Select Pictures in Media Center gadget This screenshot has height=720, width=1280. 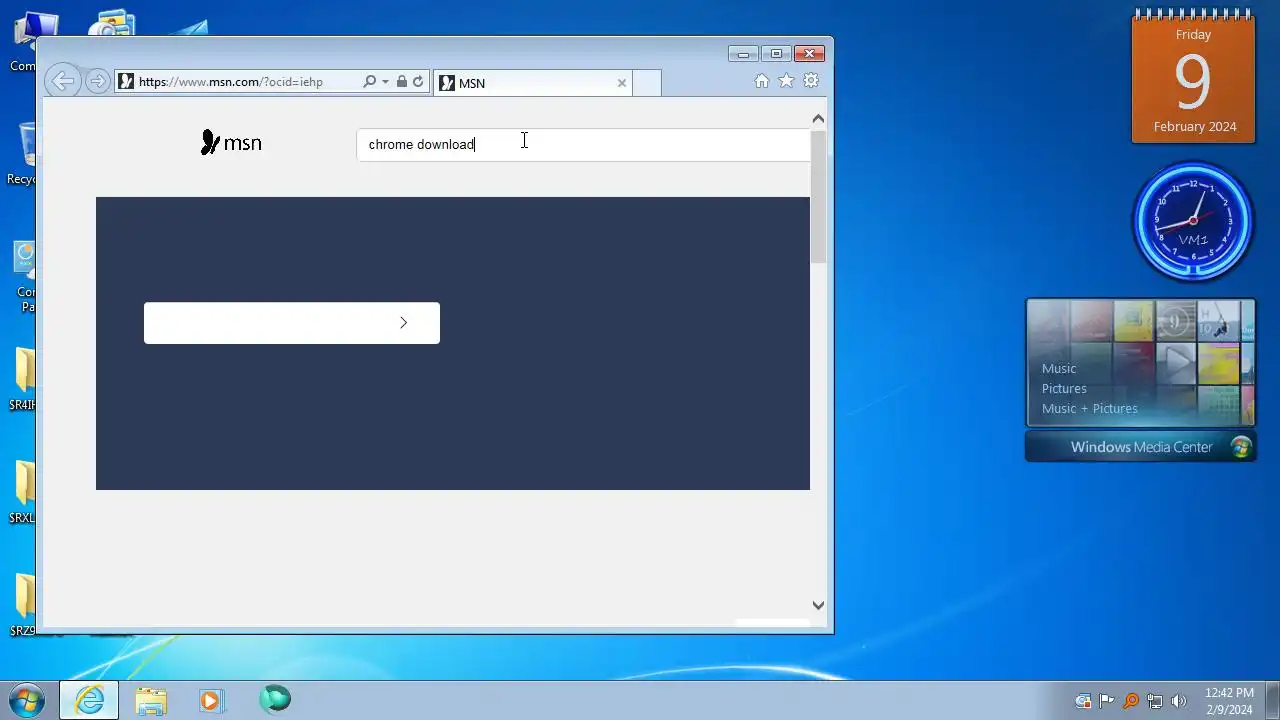1064,388
